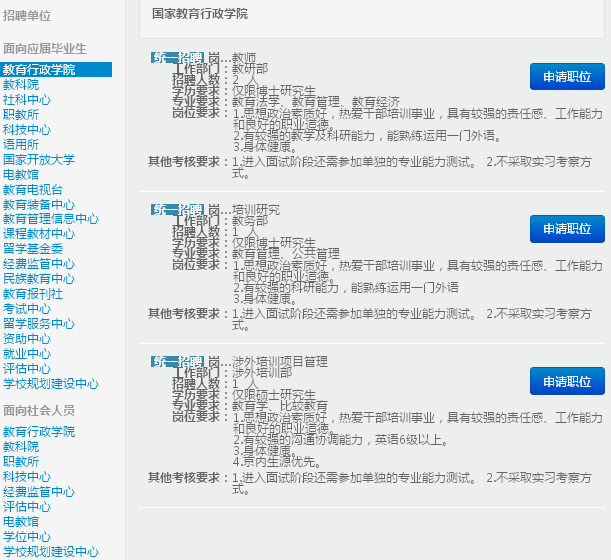Open the 学位中心 link
This screenshot has height=560, width=611.
[27, 537]
